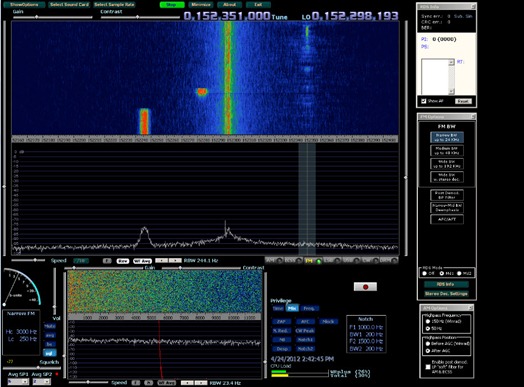Toggle Post Demod BP Filter
524x387 pixels.
click(447, 195)
